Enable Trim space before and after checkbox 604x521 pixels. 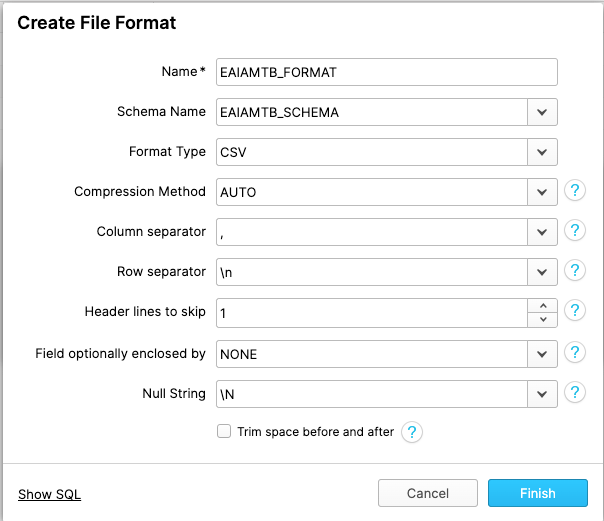224,431
